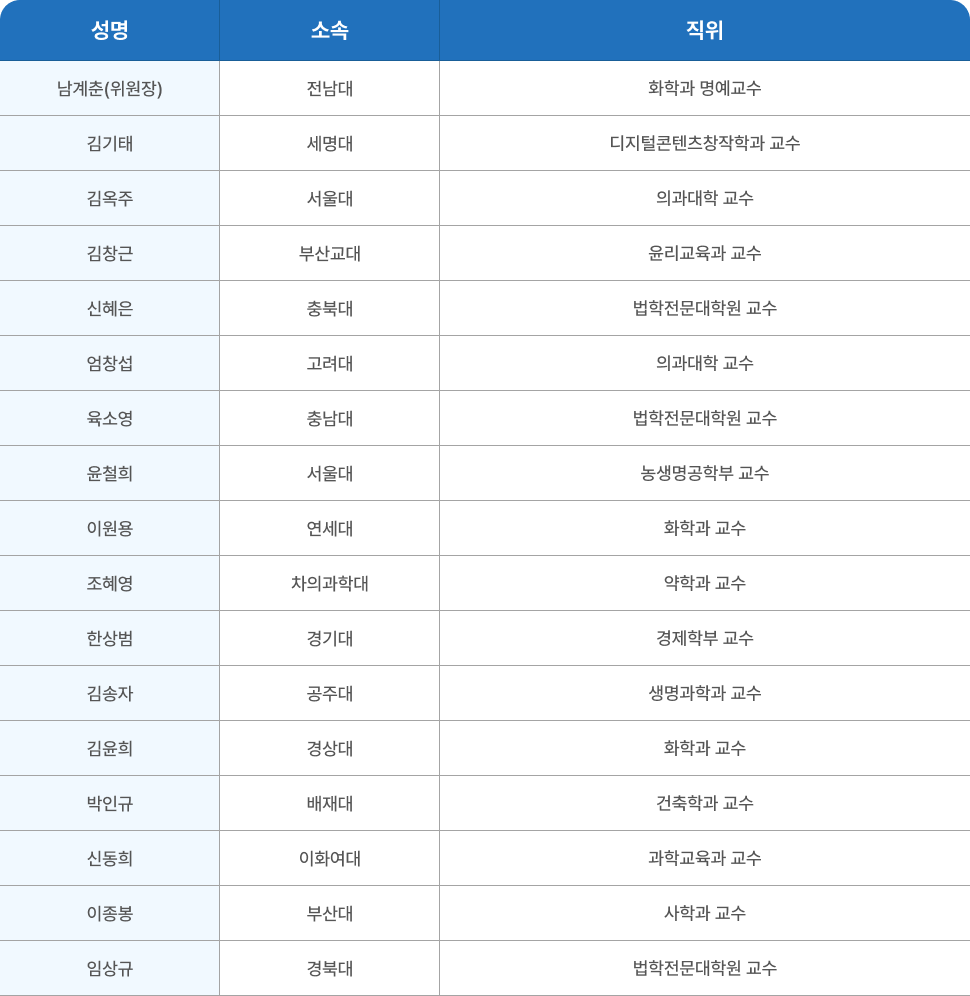Select the 연세대 affiliation cell

(329, 528)
